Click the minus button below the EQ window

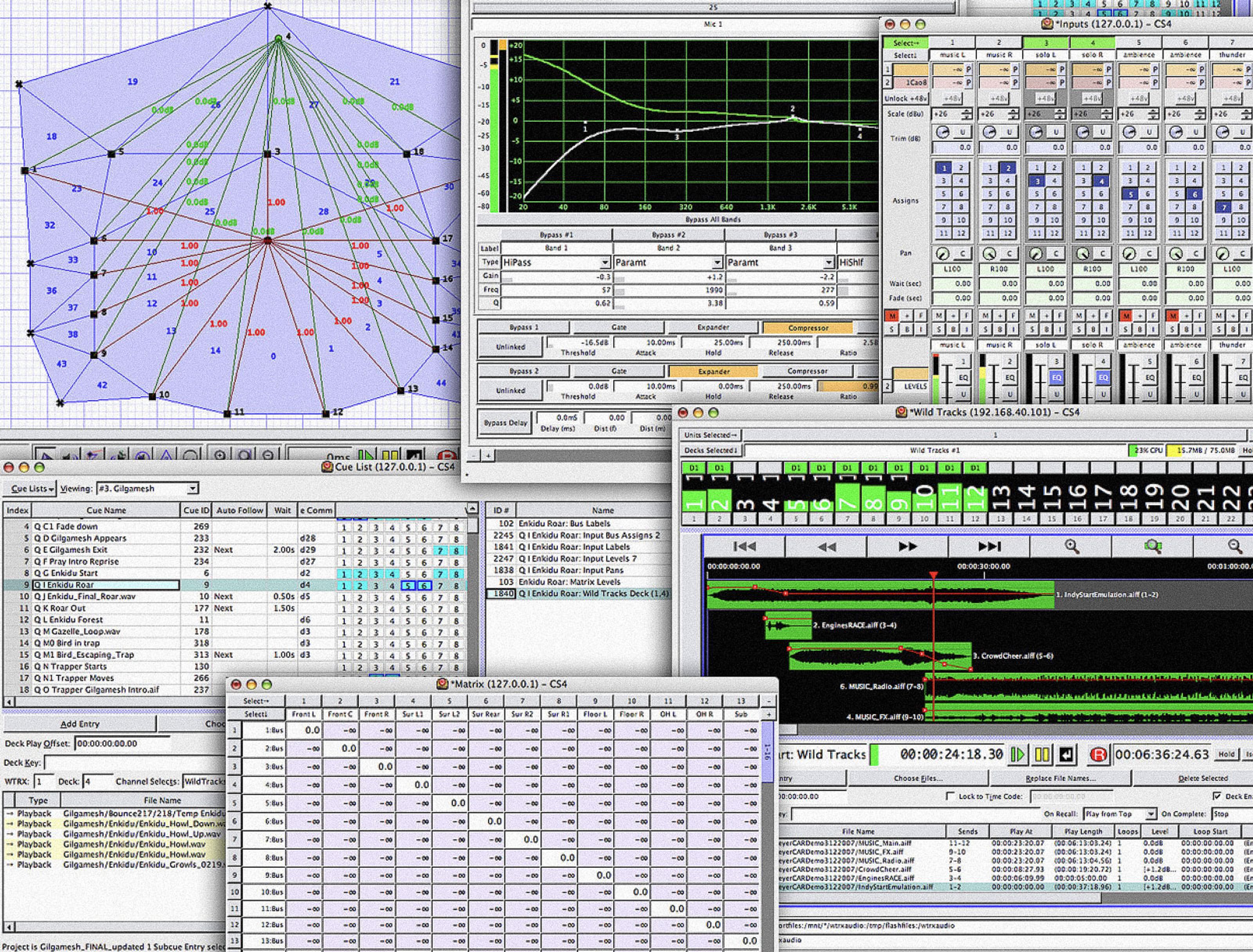pos(475,455)
